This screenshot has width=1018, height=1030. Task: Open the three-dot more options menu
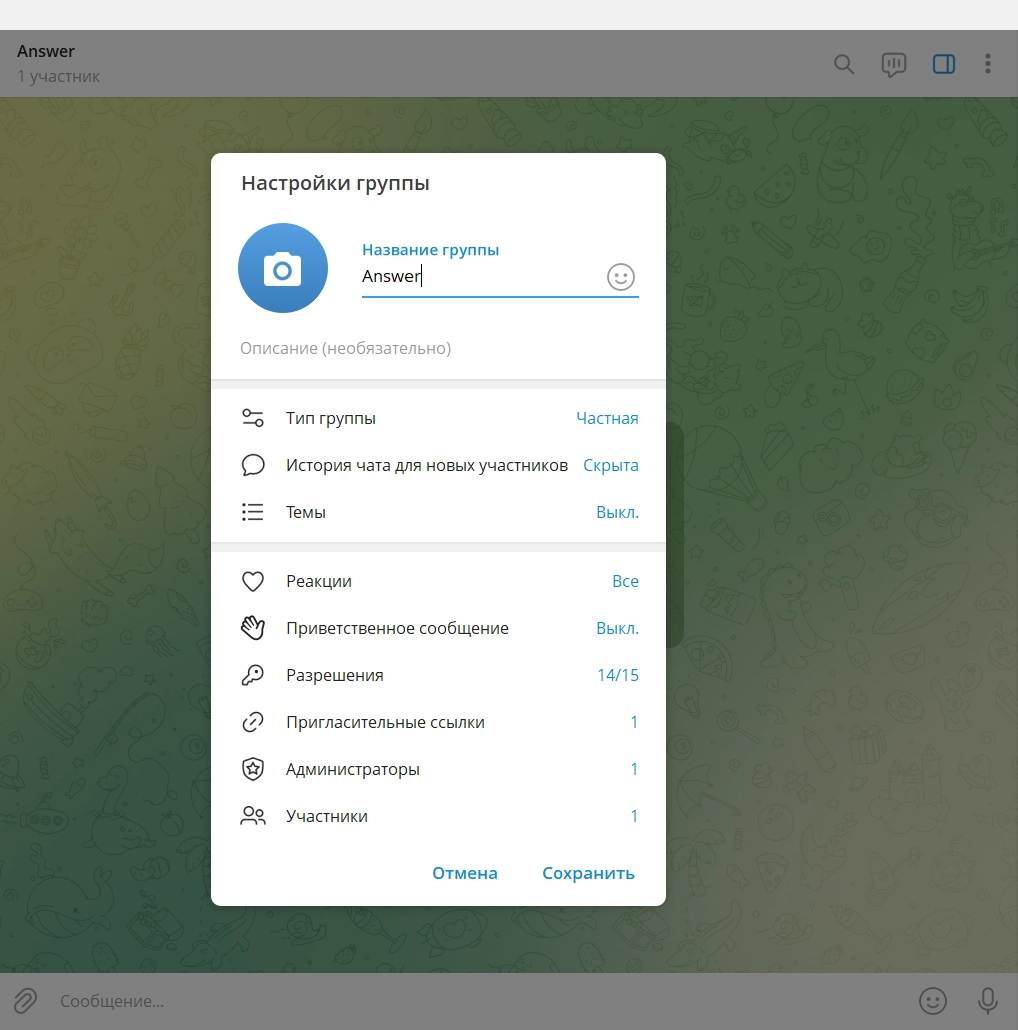[988, 64]
